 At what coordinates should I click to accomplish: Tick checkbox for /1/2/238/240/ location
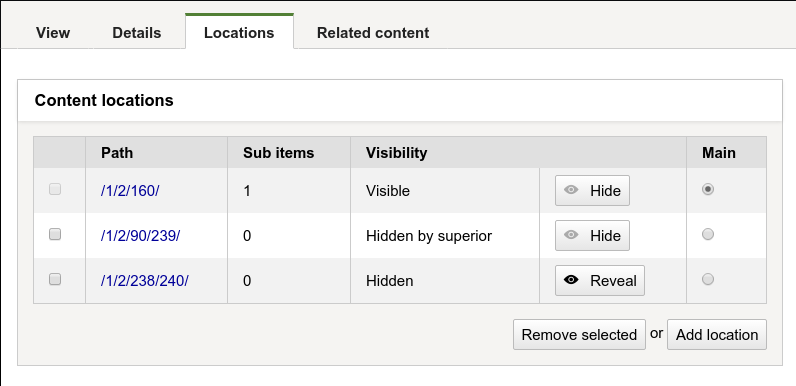(55, 279)
